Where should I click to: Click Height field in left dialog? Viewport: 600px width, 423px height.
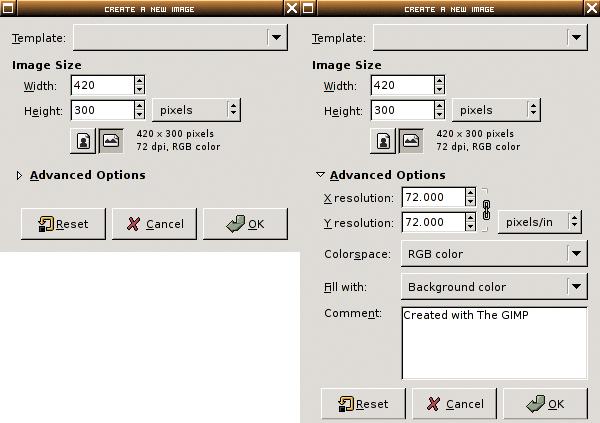(x=103, y=110)
